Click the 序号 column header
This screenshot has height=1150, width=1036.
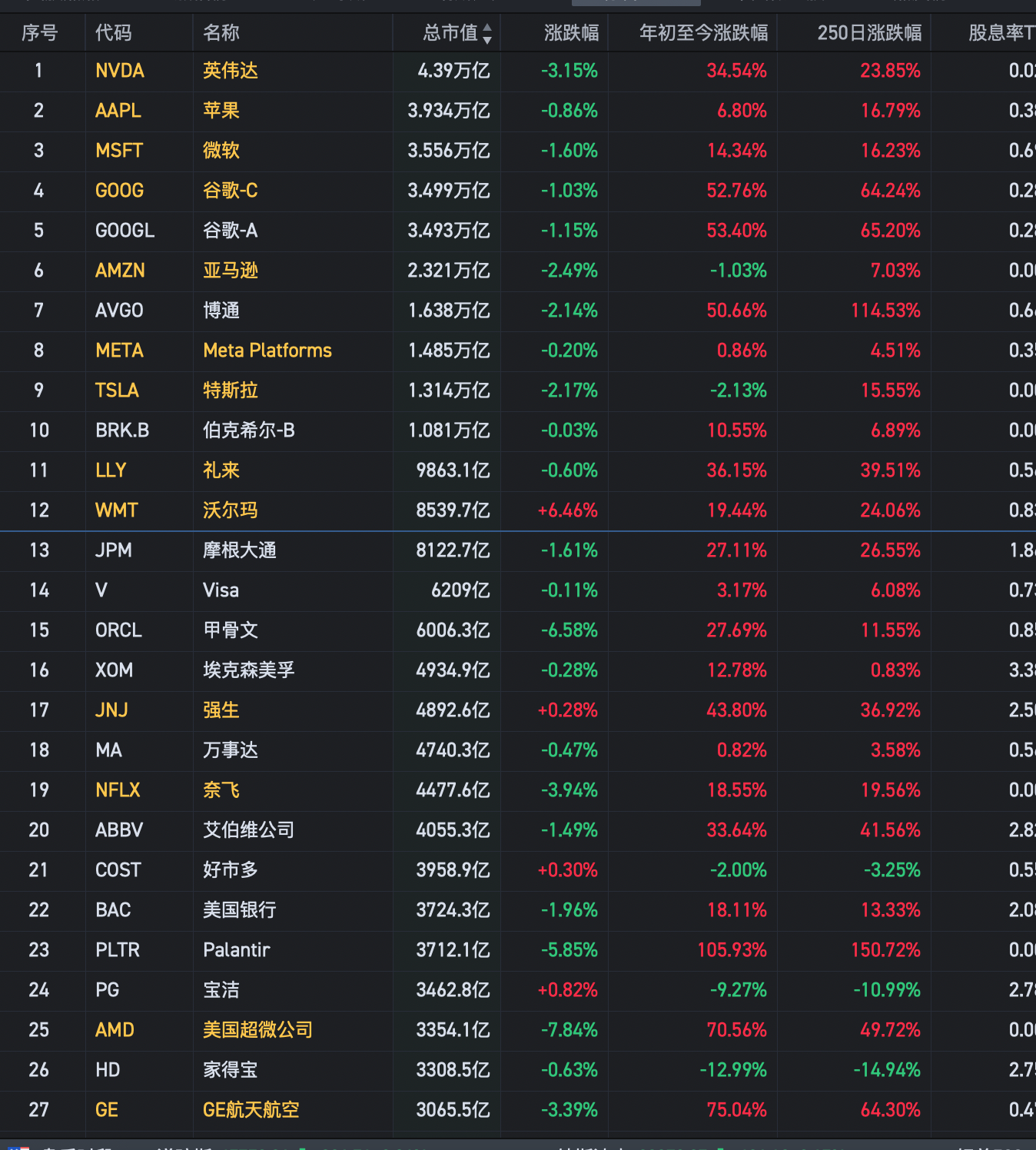point(39,32)
